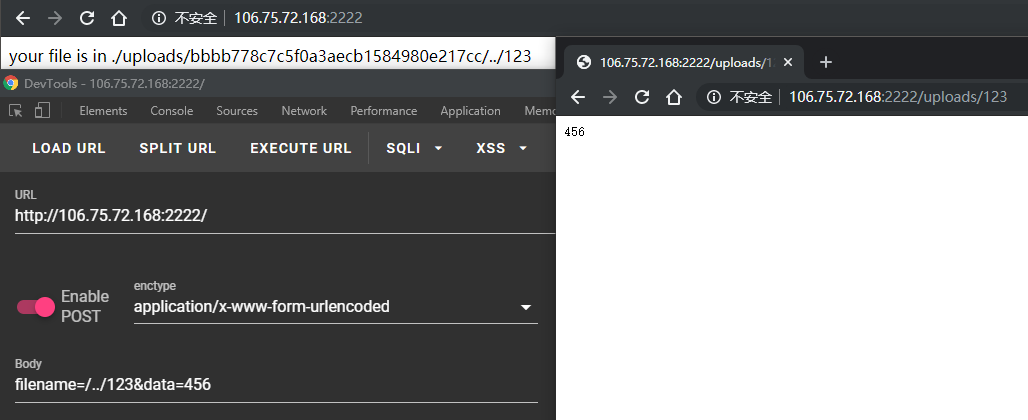Click SPLIT URL button
This screenshot has width=1028, height=420.
[x=178, y=148]
